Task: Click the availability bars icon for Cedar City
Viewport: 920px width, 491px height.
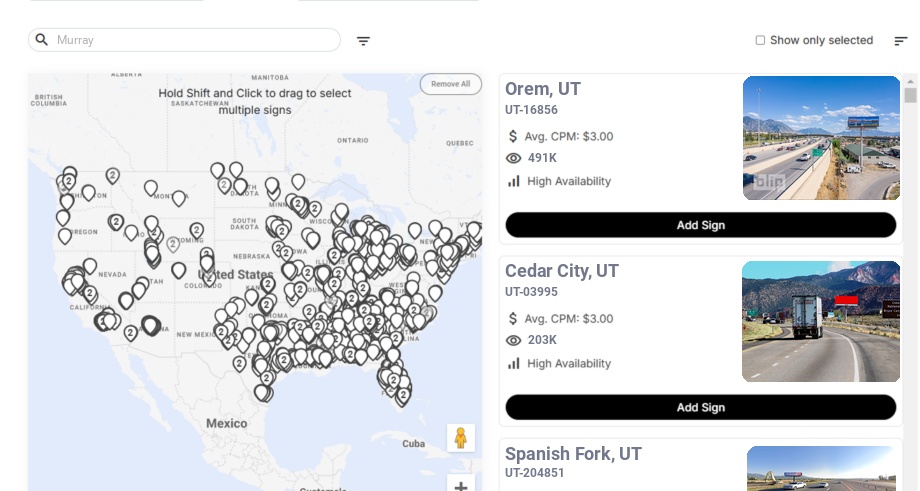Action: (514, 363)
